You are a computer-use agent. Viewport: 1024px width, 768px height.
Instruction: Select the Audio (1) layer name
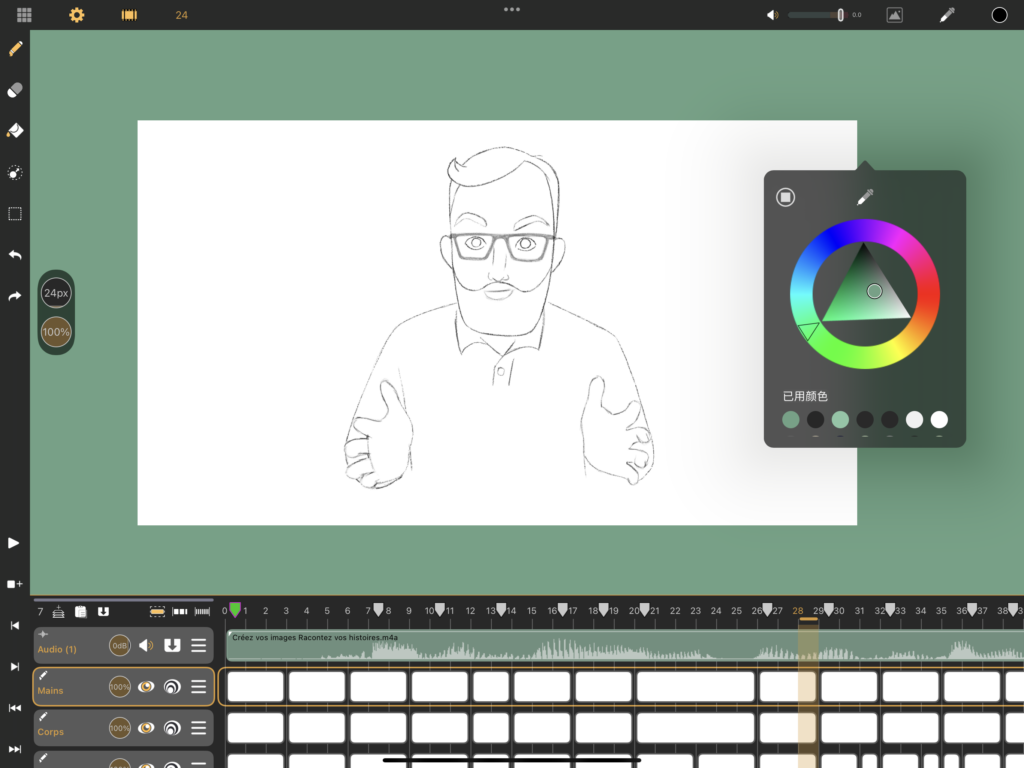57,650
